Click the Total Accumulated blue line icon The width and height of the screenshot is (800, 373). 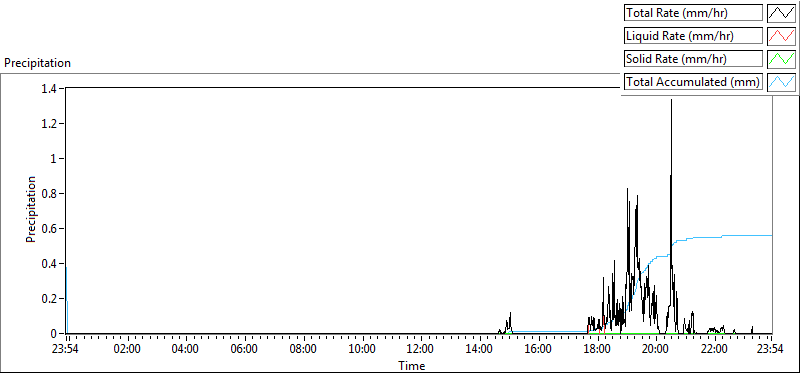(x=781, y=82)
